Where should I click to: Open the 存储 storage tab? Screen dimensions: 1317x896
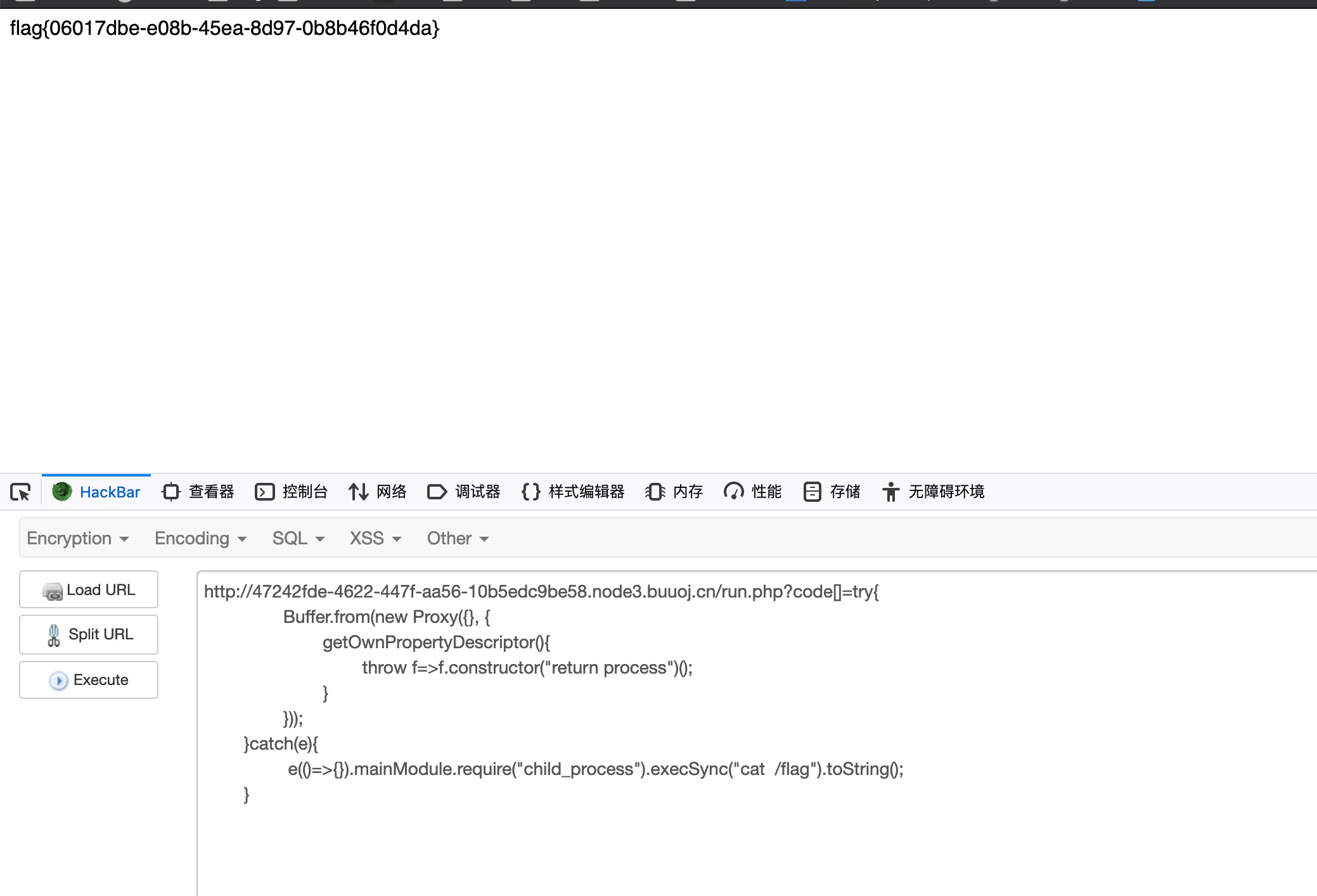(x=831, y=492)
